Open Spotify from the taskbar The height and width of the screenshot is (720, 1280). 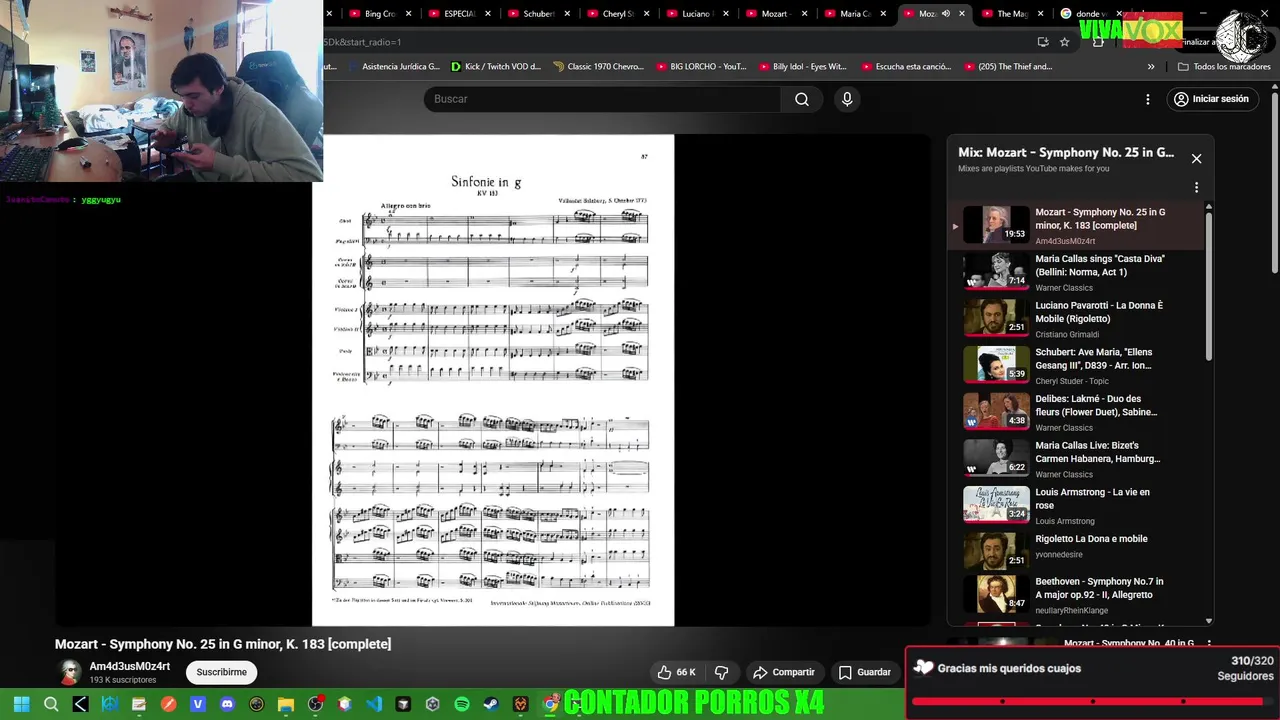click(x=462, y=704)
